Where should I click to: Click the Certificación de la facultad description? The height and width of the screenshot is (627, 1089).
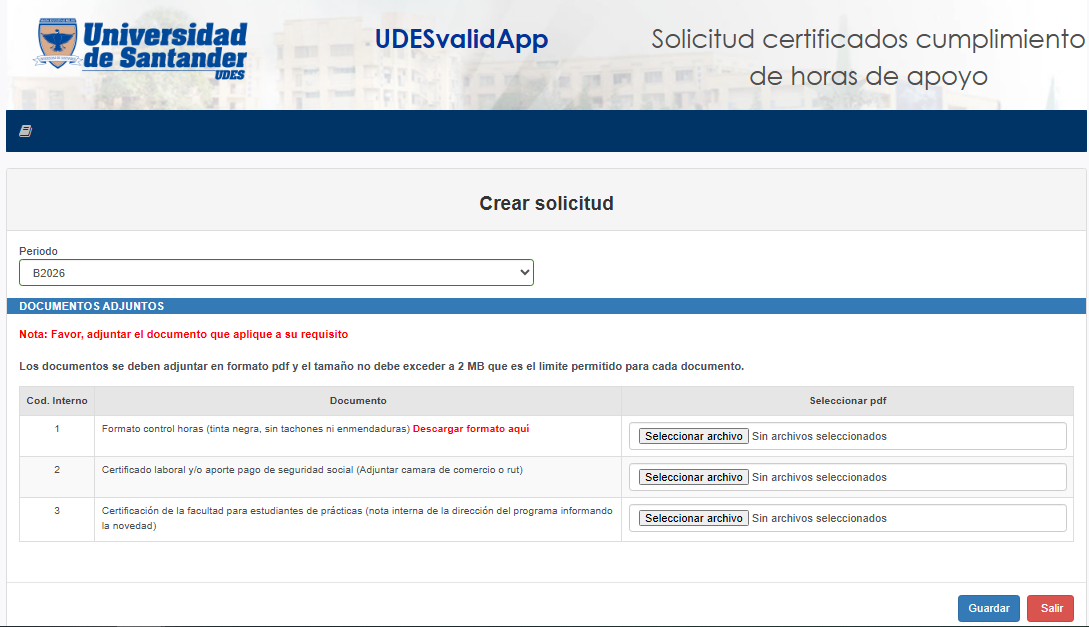click(357, 518)
